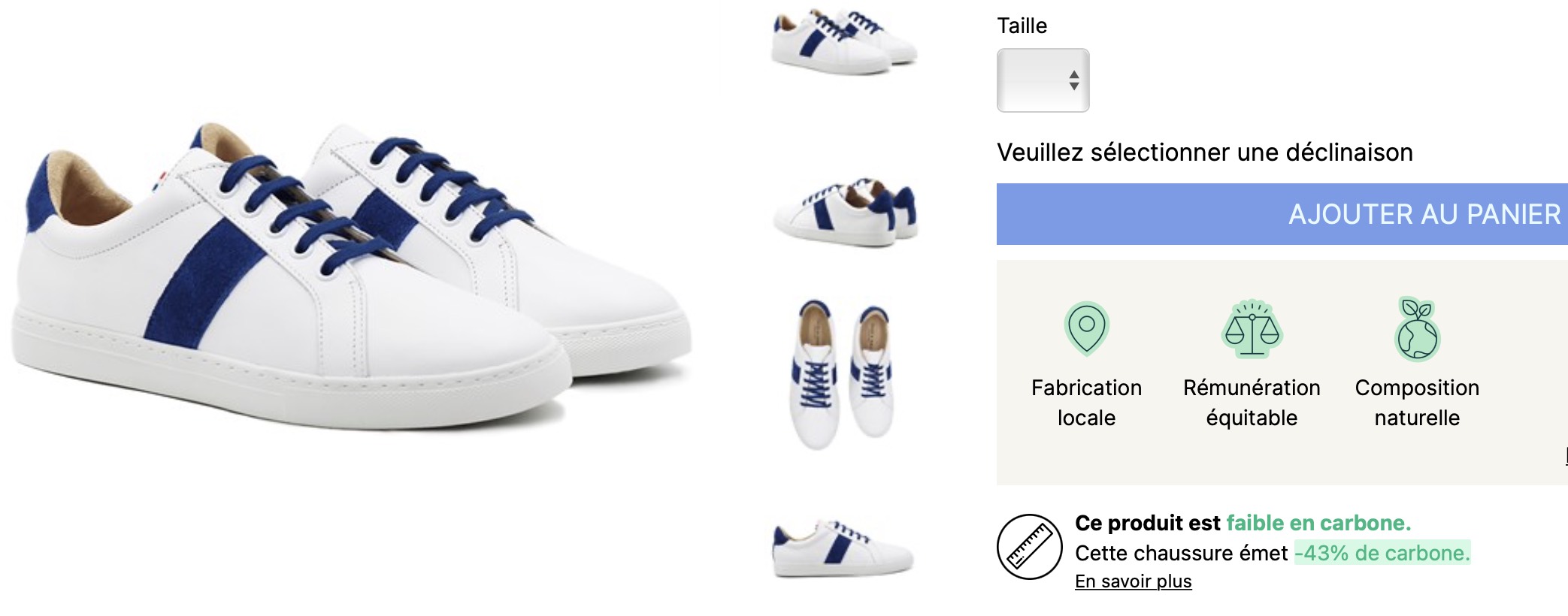The image size is (1568, 616).
Task: Open the En savoir plus link
Action: pyautogui.click(x=1133, y=581)
